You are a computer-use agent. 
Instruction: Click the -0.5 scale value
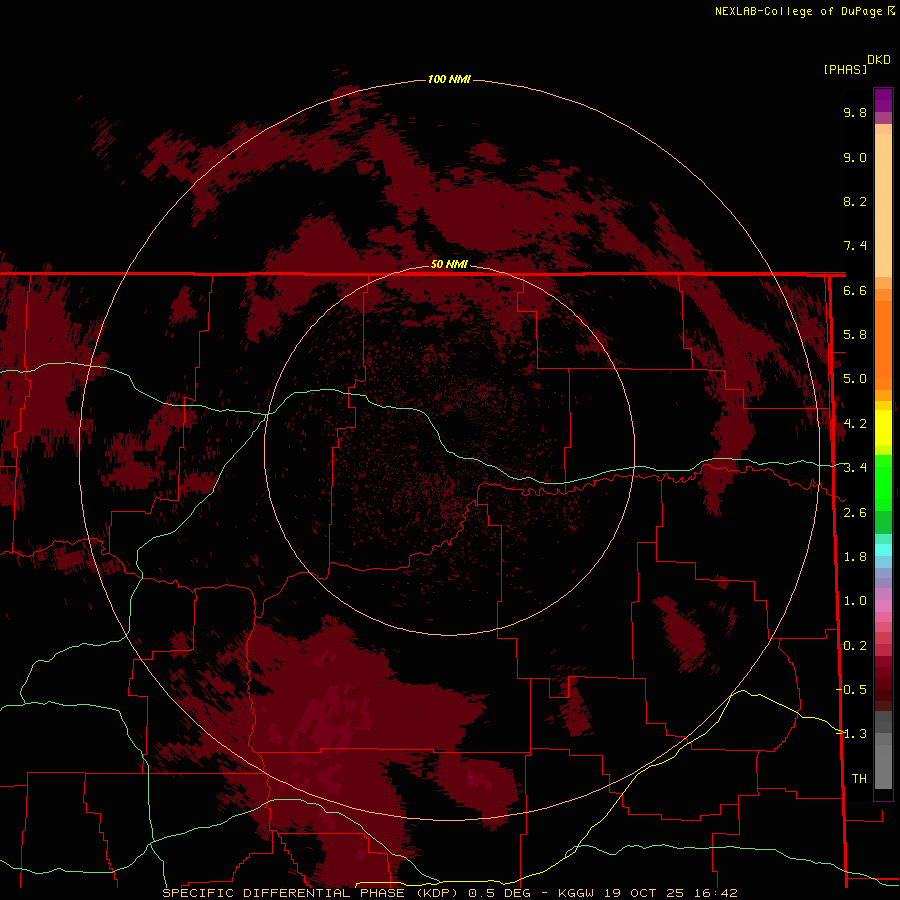click(x=851, y=690)
